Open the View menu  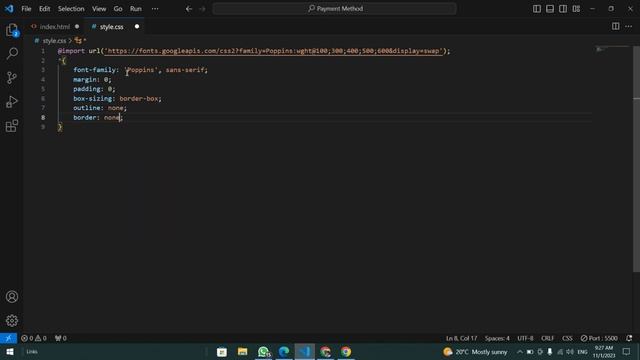tap(99, 9)
